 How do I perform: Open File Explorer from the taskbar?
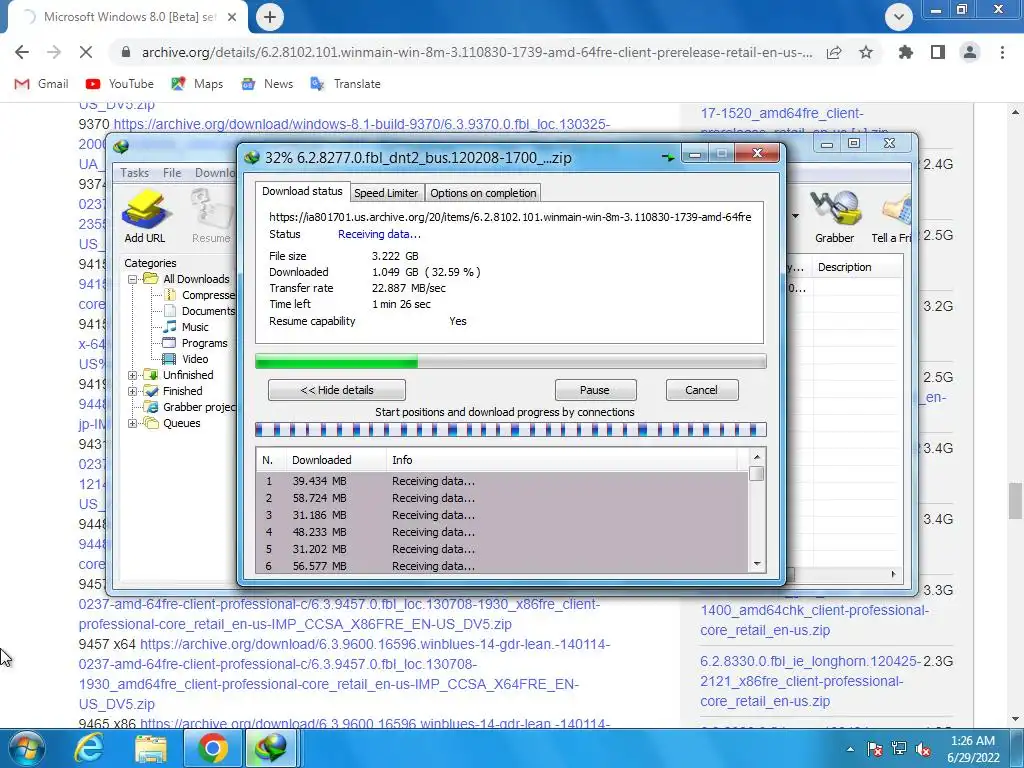coord(151,748)
